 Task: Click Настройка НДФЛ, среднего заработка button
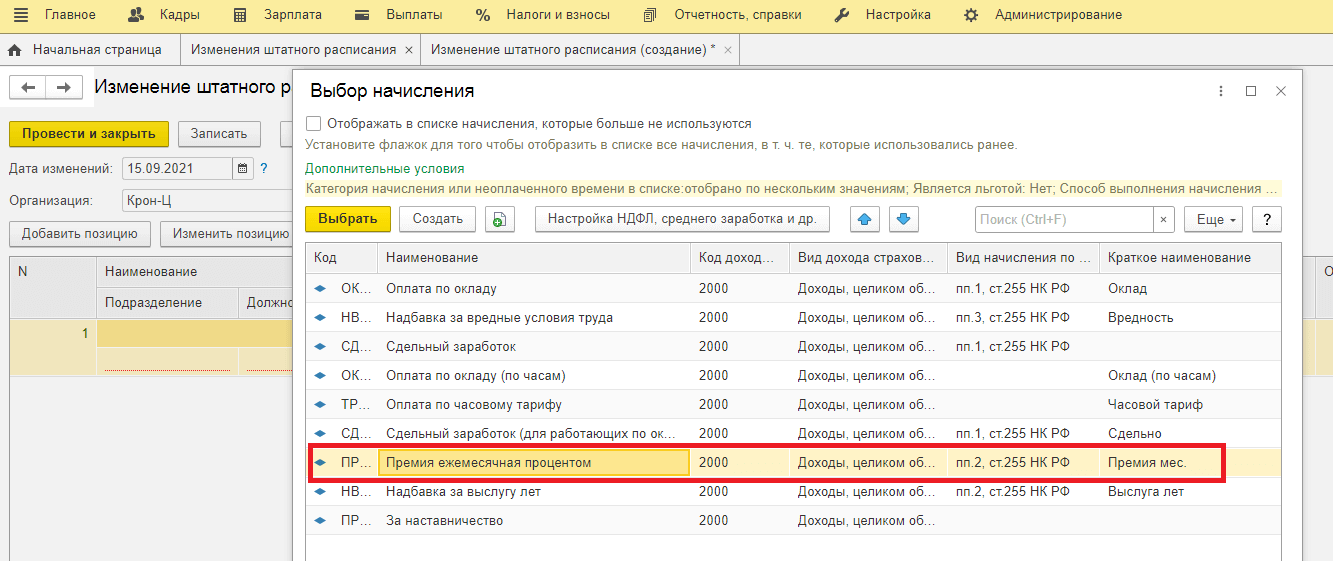(682, 219)
